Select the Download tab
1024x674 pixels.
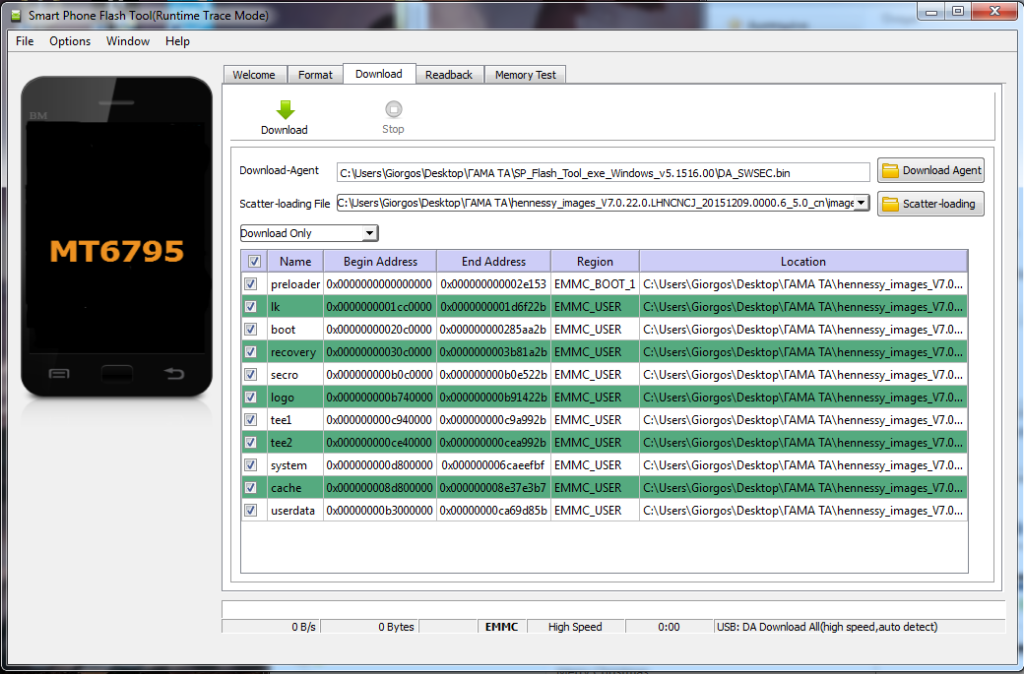pos(379,74)
